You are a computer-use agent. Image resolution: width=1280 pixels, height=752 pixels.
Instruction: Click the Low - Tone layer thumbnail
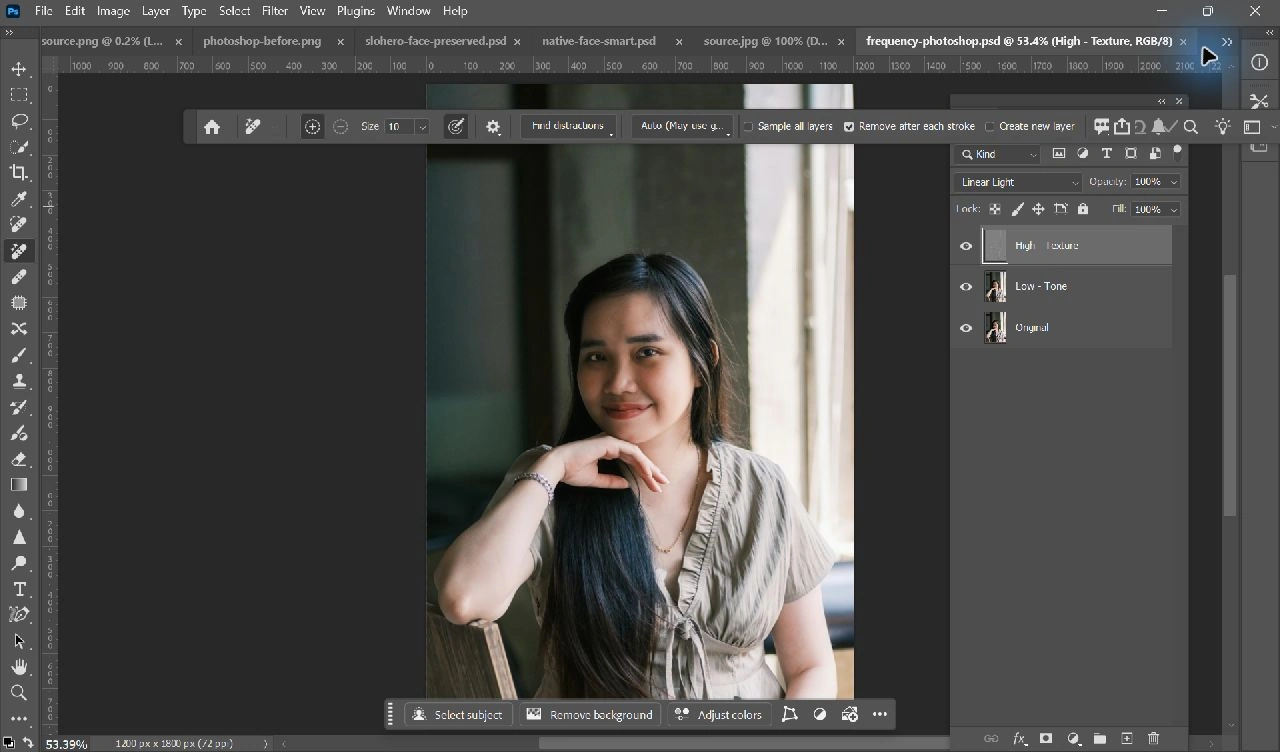click(x=995, y=287)
